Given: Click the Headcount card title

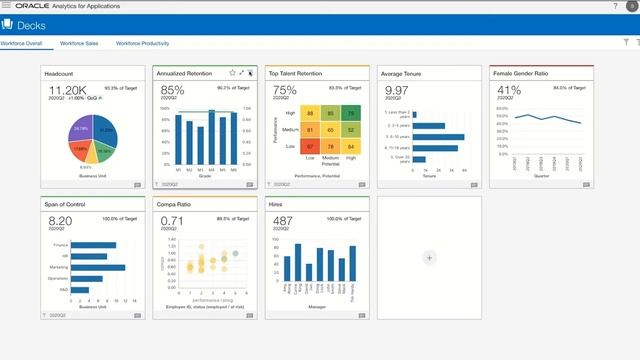Looking at the screenshot, I should 59,73.
